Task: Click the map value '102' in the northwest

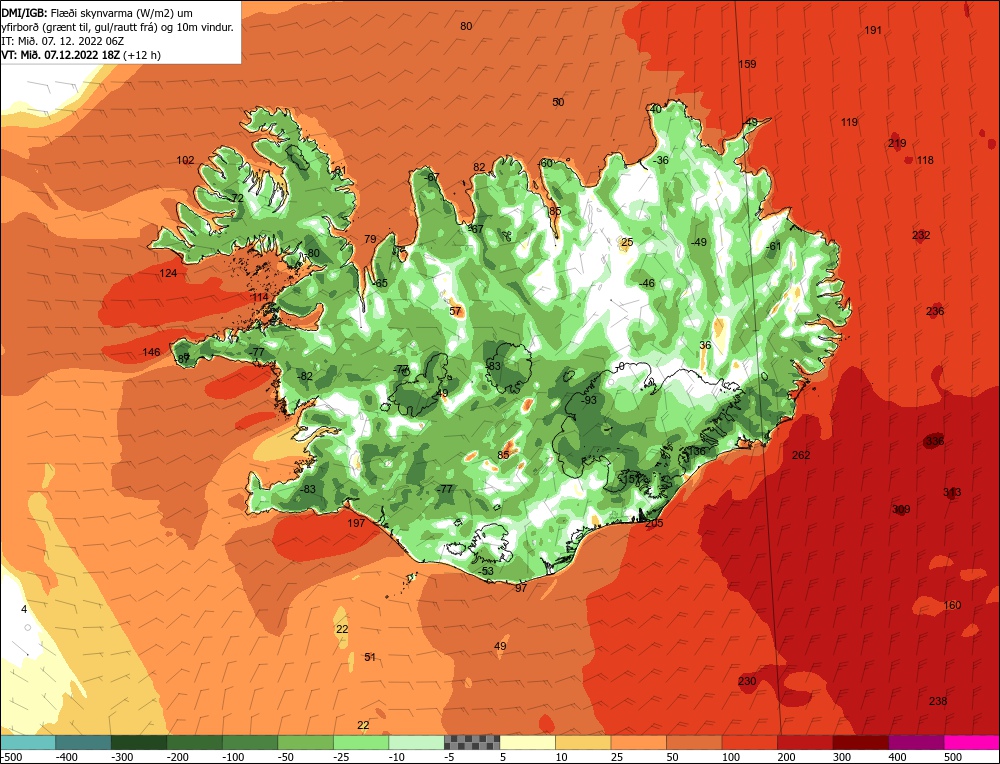Action: pos(186,160)
